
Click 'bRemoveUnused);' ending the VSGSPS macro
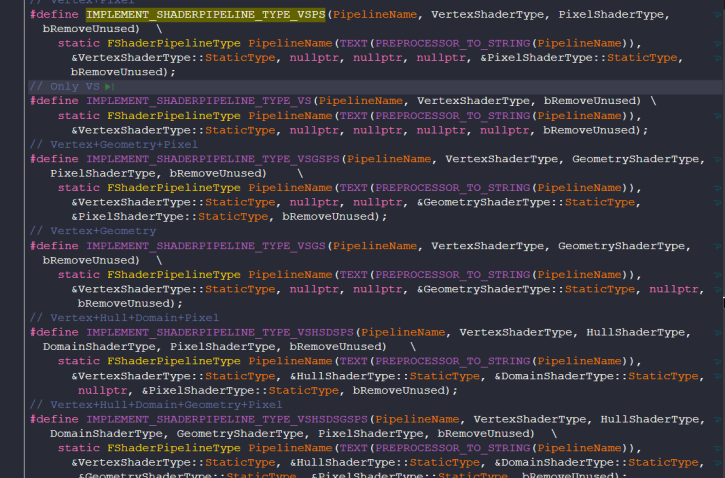pyautogui.click(x=335, y=217)
